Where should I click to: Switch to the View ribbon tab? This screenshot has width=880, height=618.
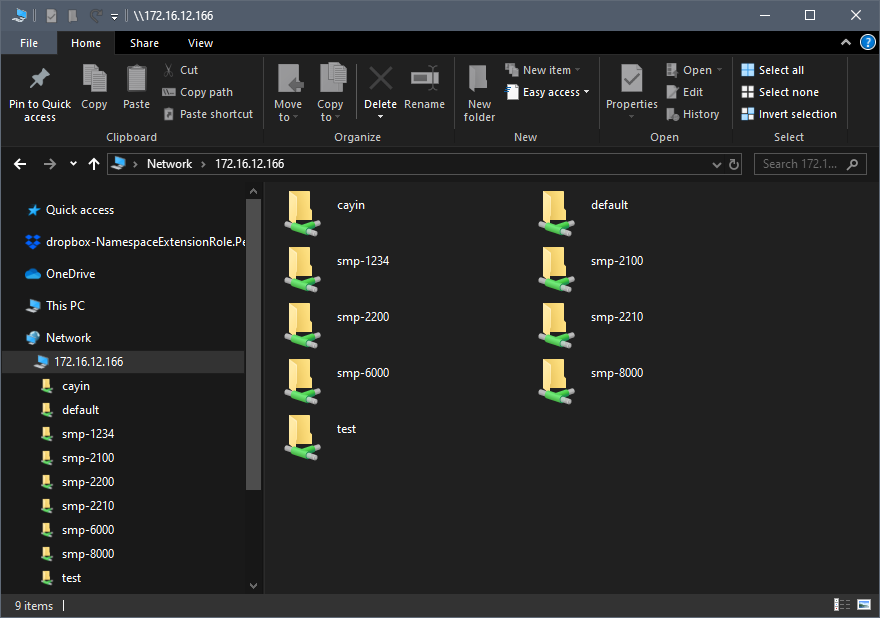point(200,43)
